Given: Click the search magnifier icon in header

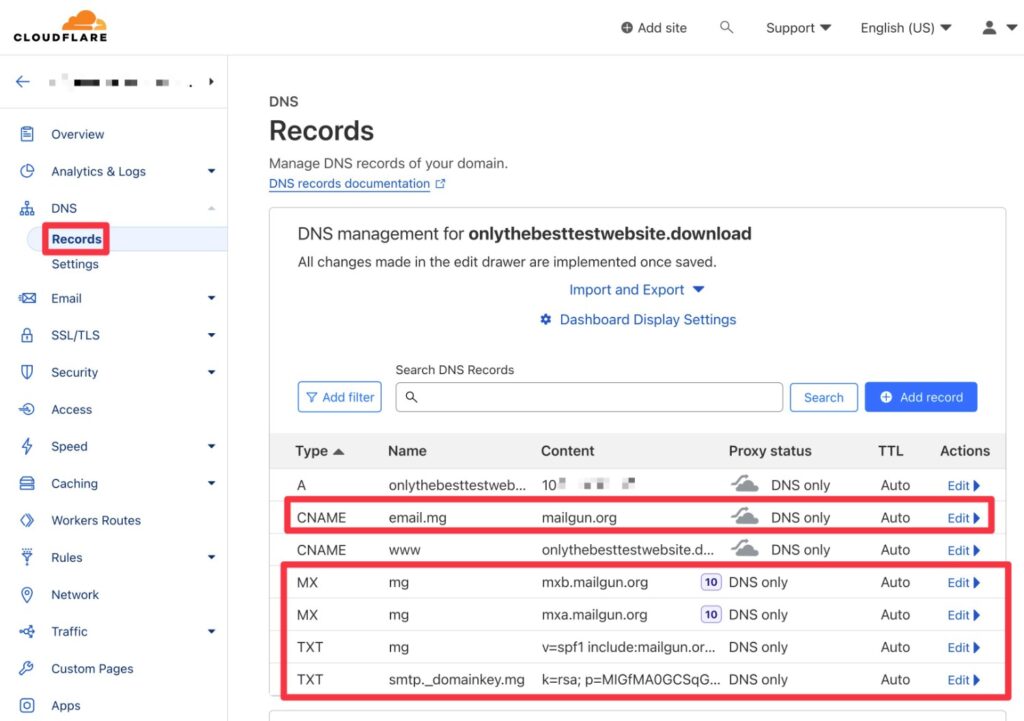Looking at the screenshot, I should [727, 28].
